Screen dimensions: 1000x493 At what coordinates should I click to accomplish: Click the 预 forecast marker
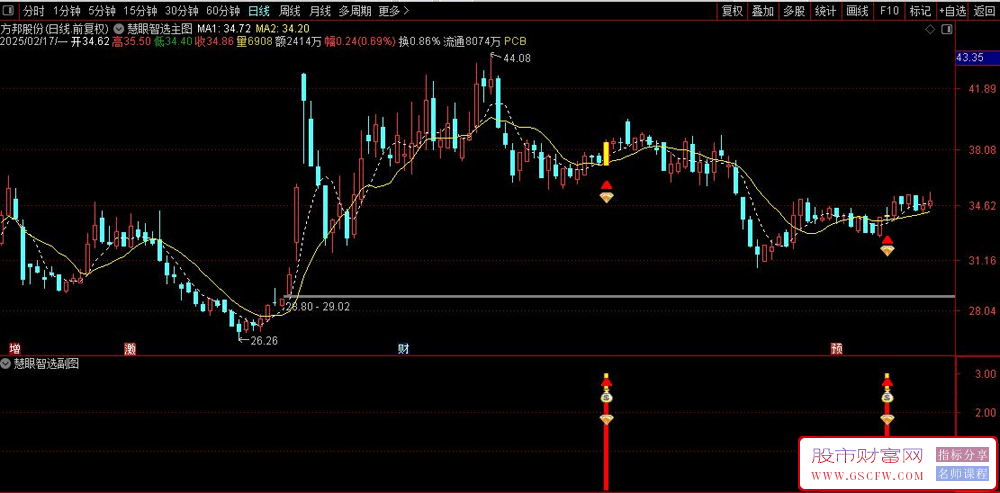coord(836,348)
